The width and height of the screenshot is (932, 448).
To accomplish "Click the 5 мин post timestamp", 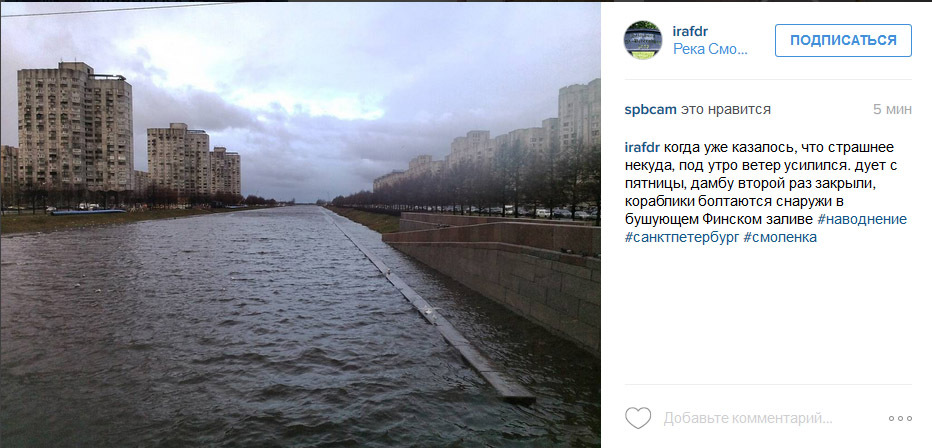I will [x=892, y=109].
